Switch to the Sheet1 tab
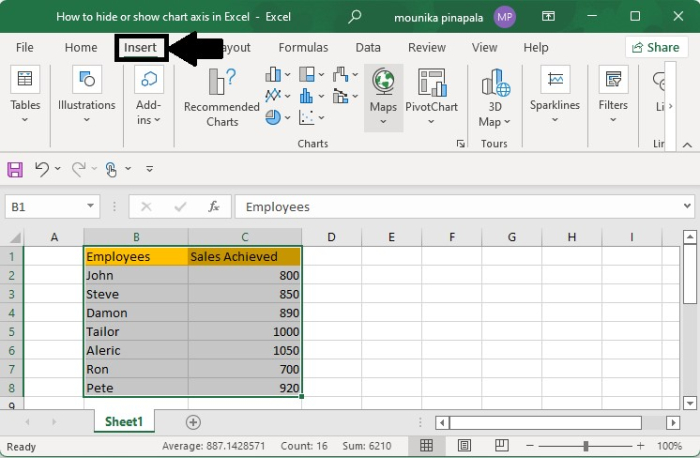The width and height of the screenshot is (700, 458). (124, 422)
